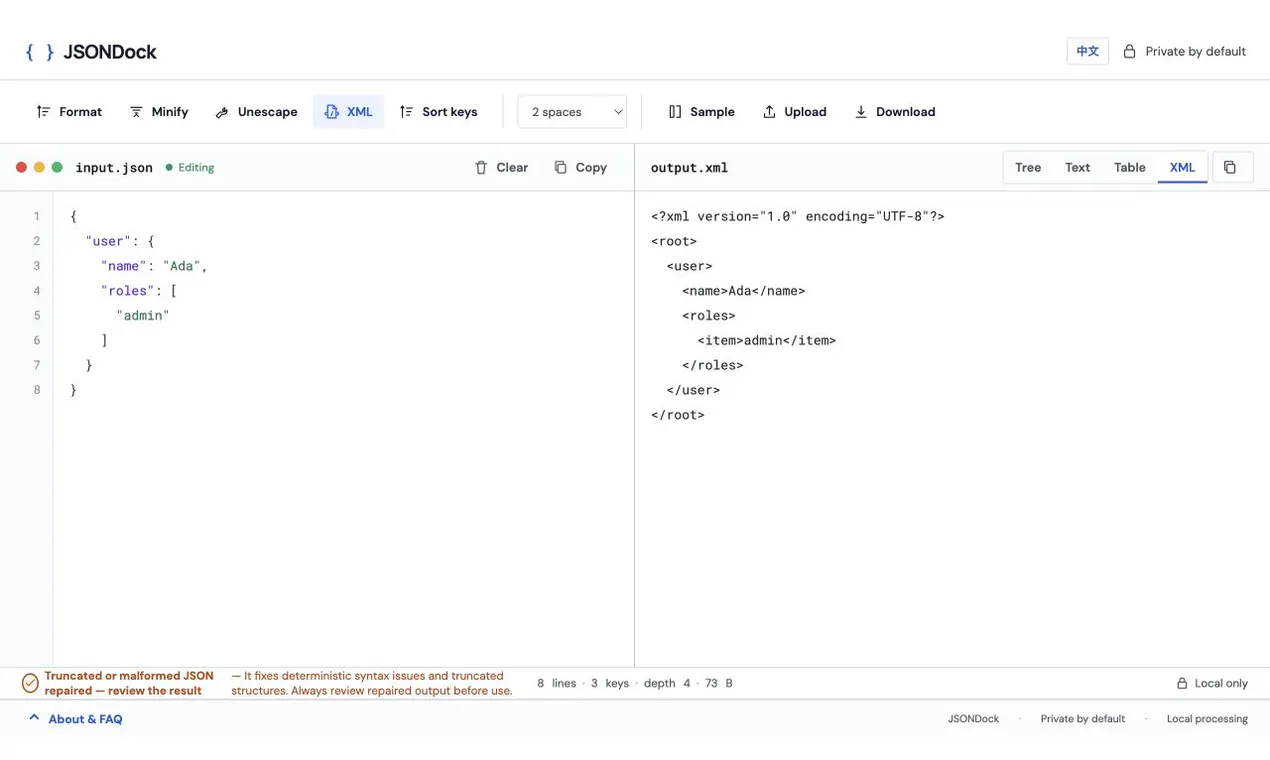Image resolution: width=1270 pixels, height=760 pixels.
Task: Click the <name>Ada</name> output line
Action: [743, 291]
